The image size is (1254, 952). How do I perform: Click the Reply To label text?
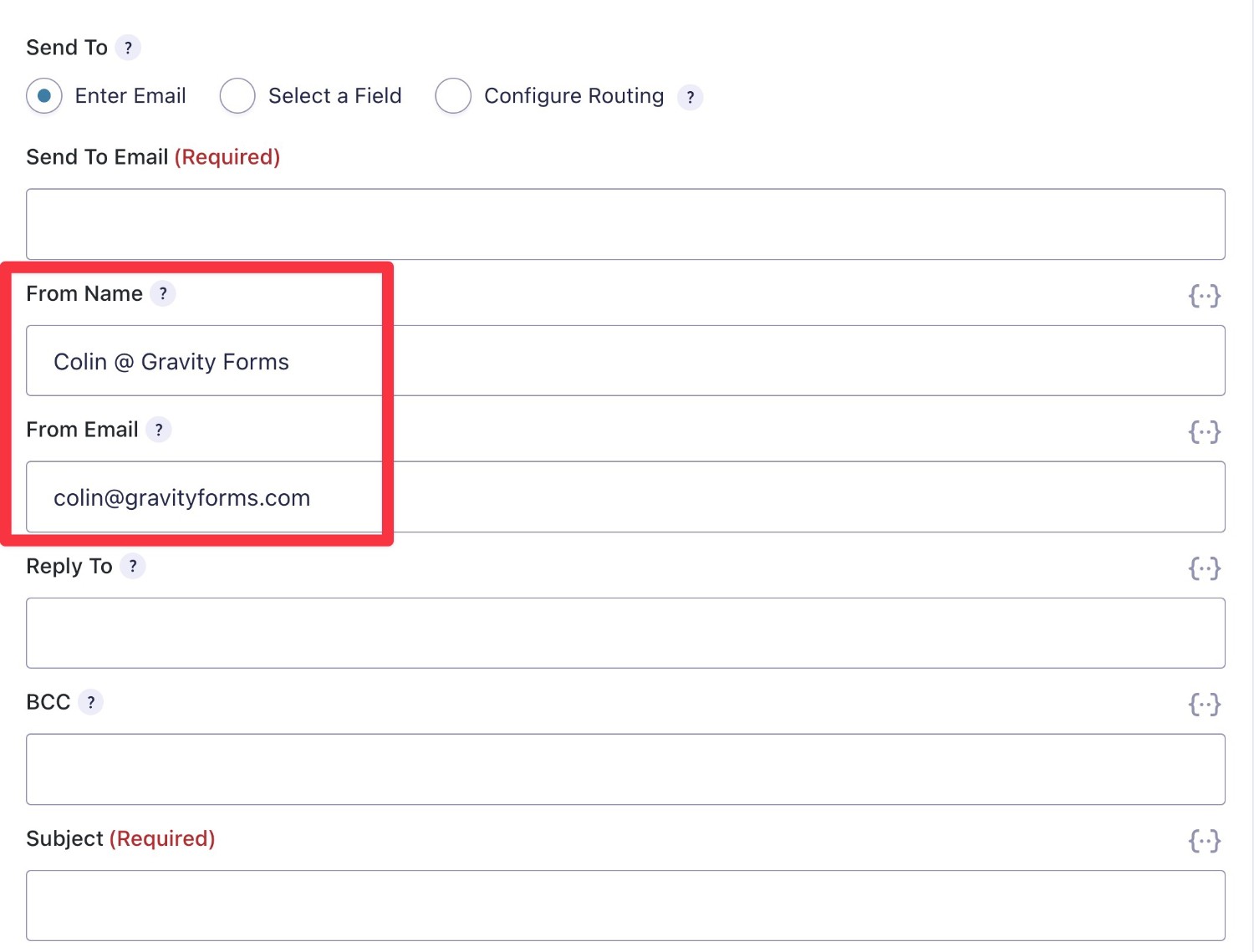click(69, 566)
